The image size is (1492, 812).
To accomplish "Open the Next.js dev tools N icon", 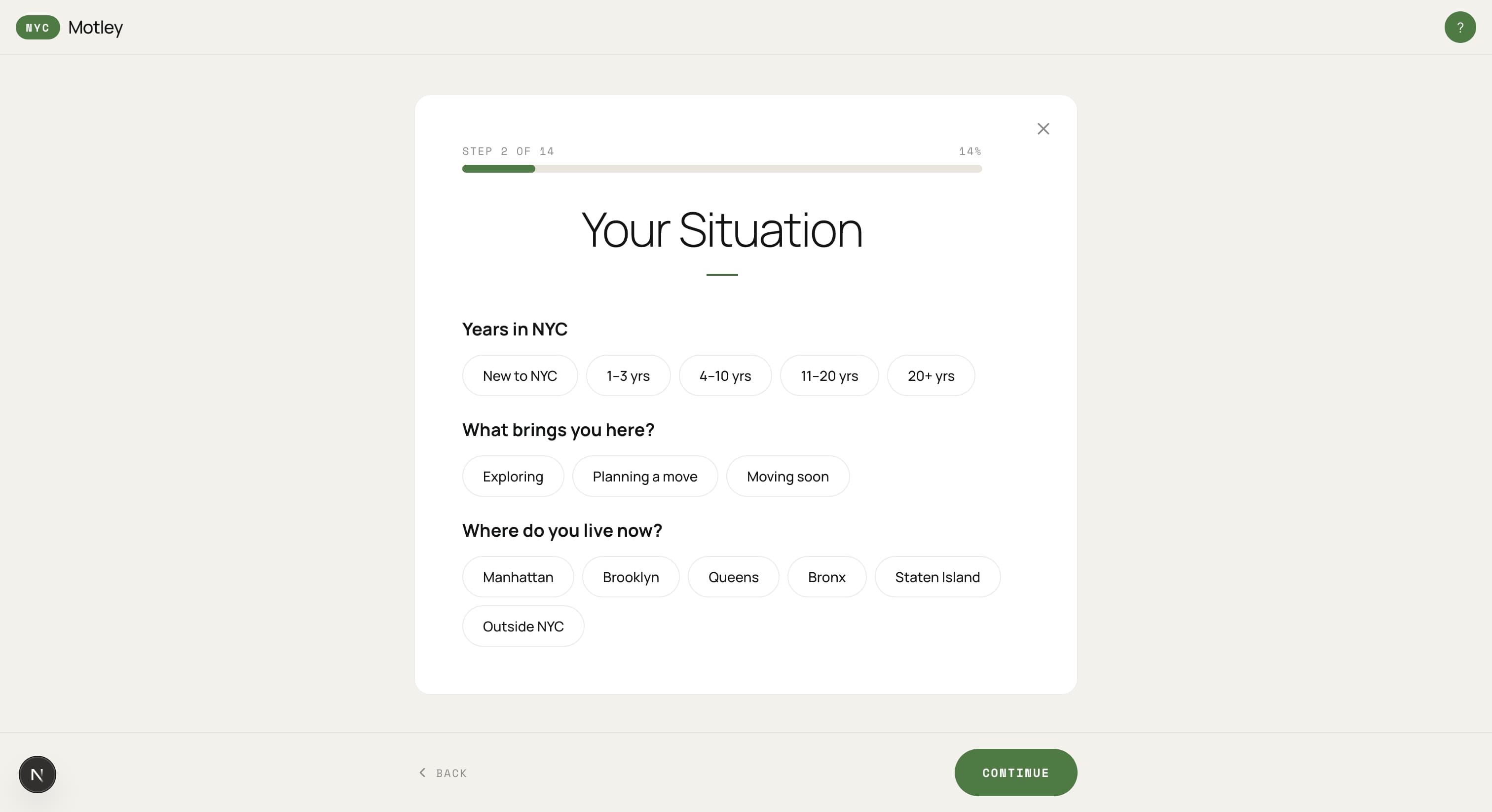I will coord(37,775).
